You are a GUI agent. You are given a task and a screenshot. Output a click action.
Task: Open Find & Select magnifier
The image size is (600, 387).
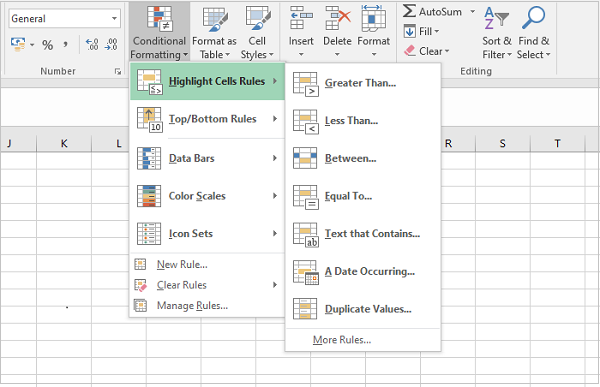533,32
